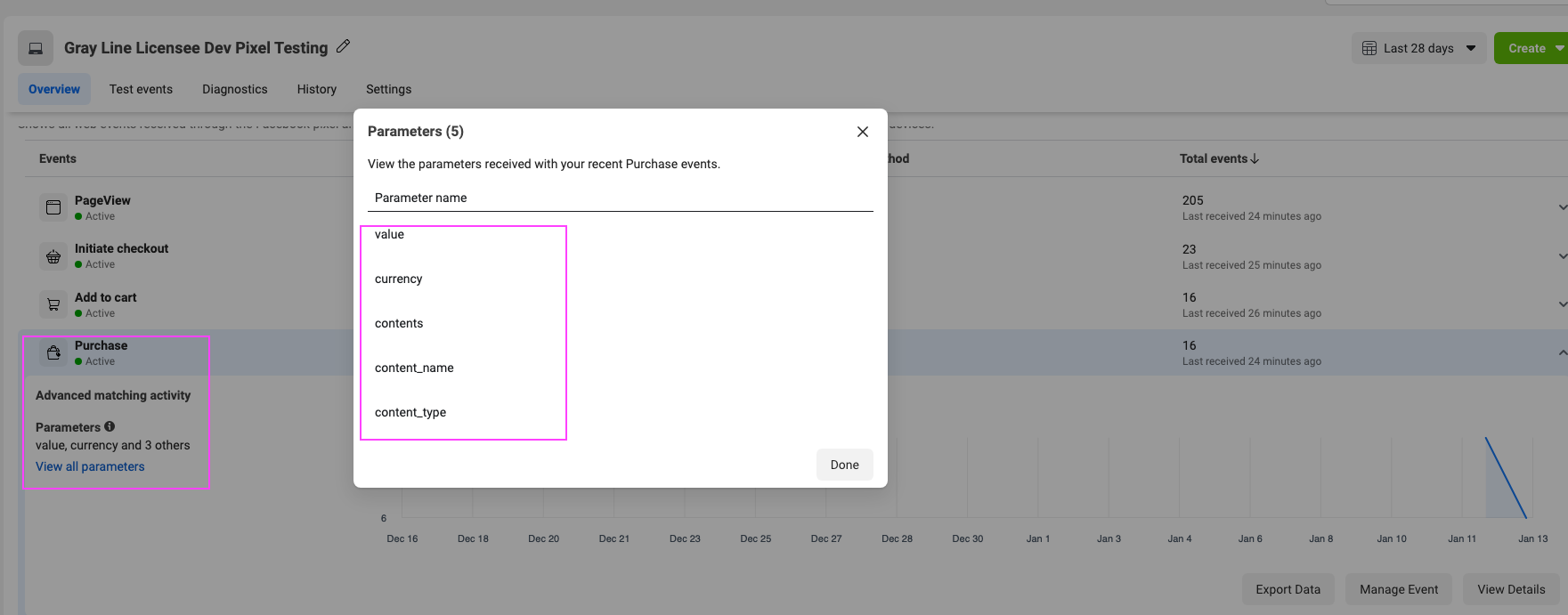Open the History tab
1568x615 pixels.
[x=317, y=89]
